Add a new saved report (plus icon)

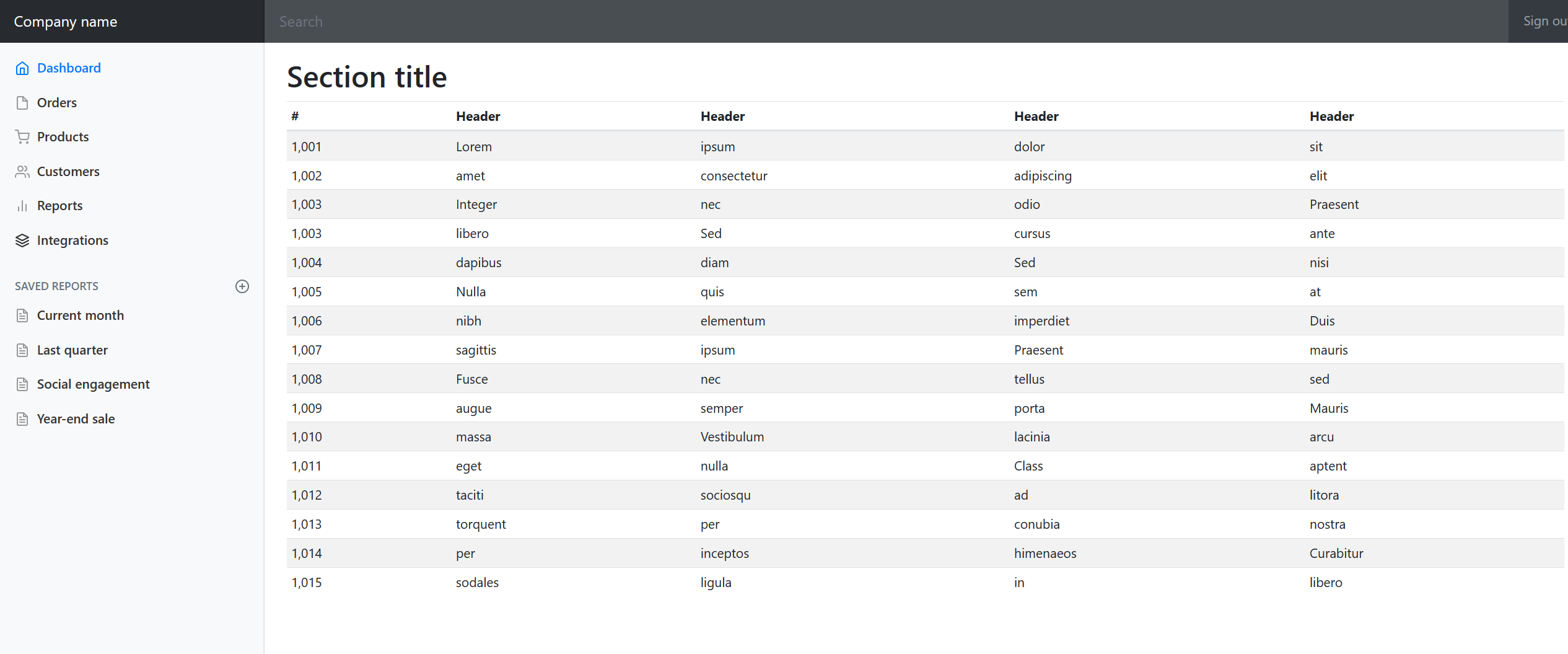point(242,286)
